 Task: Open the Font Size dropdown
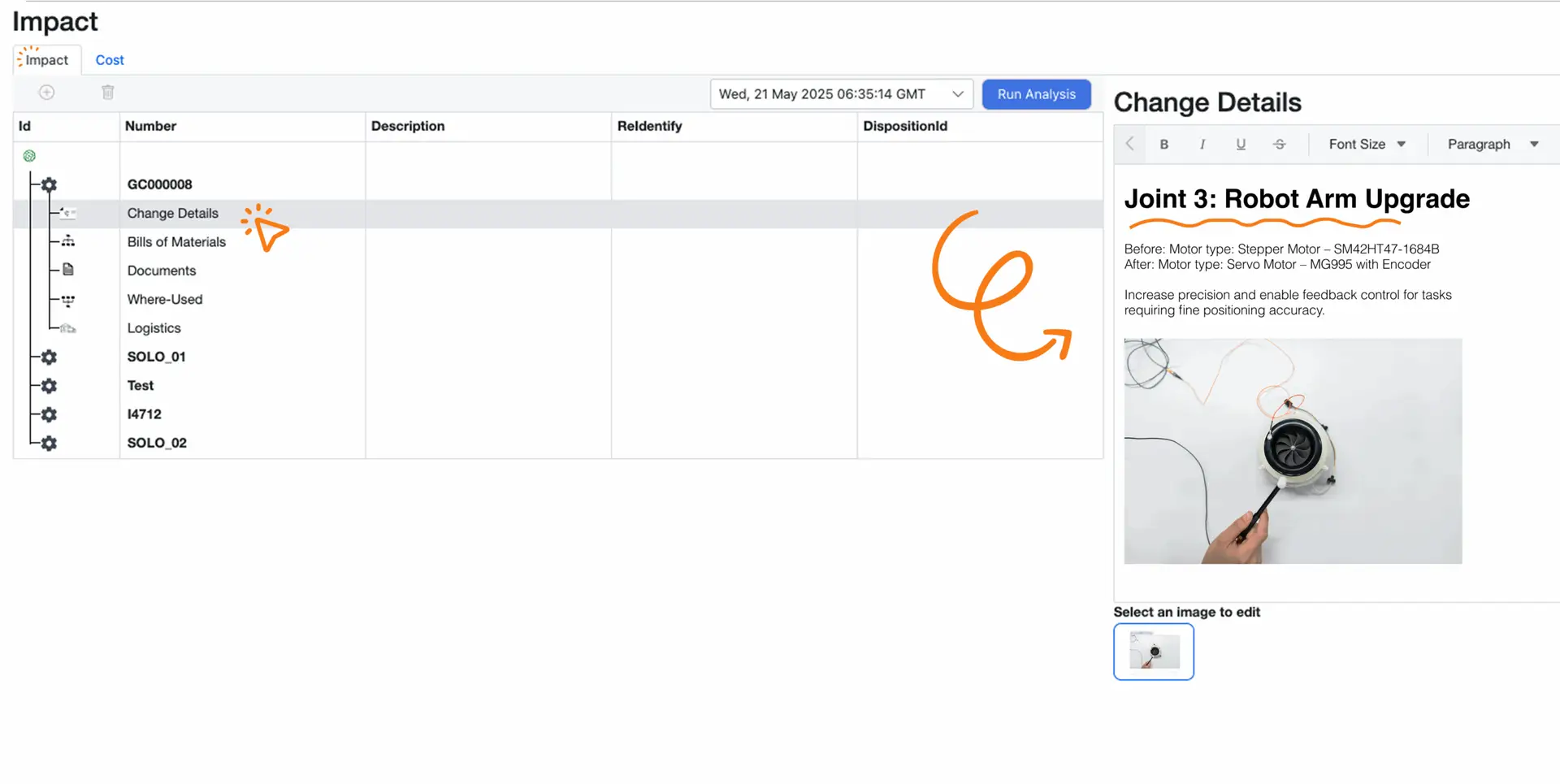point(1367,145)
